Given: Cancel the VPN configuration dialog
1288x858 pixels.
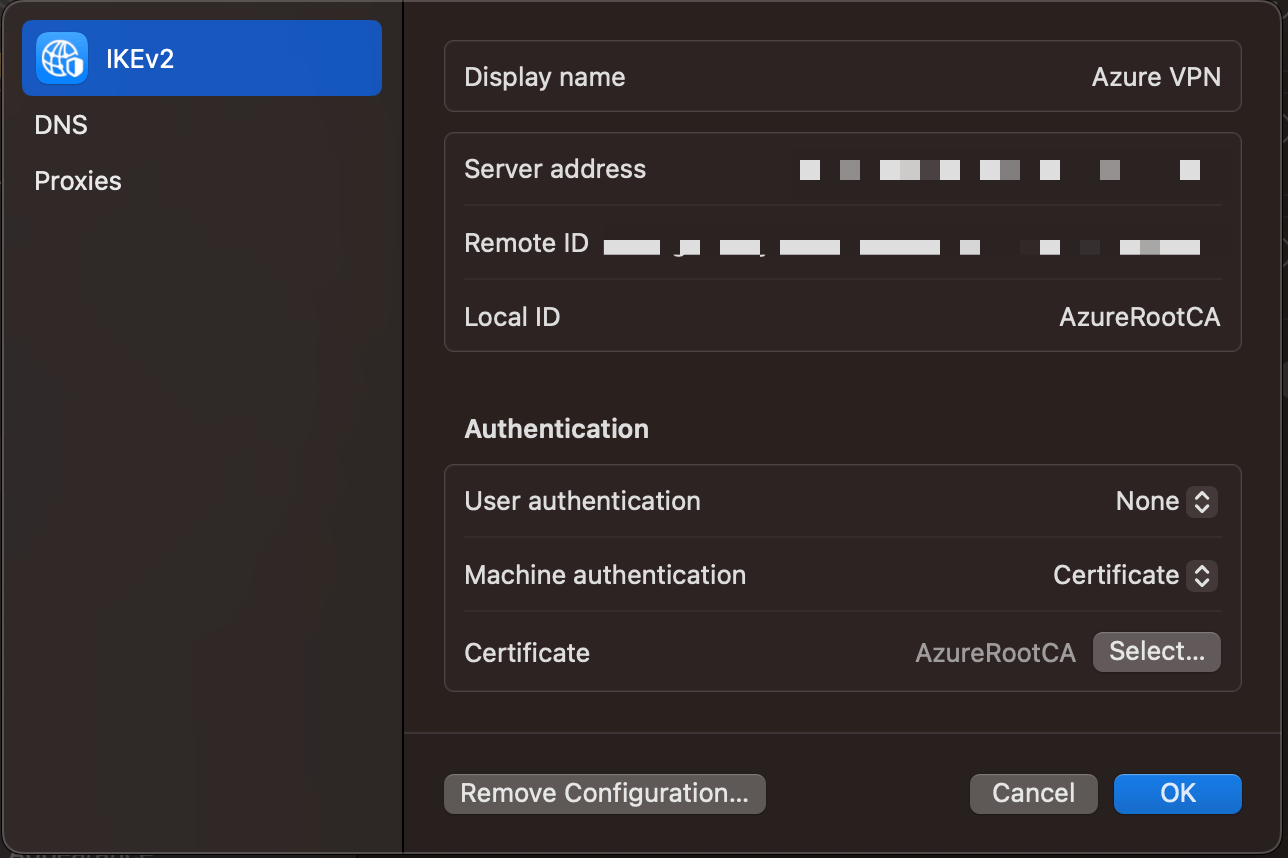Looking at the screenshot, I should [x=1034, y=794].
